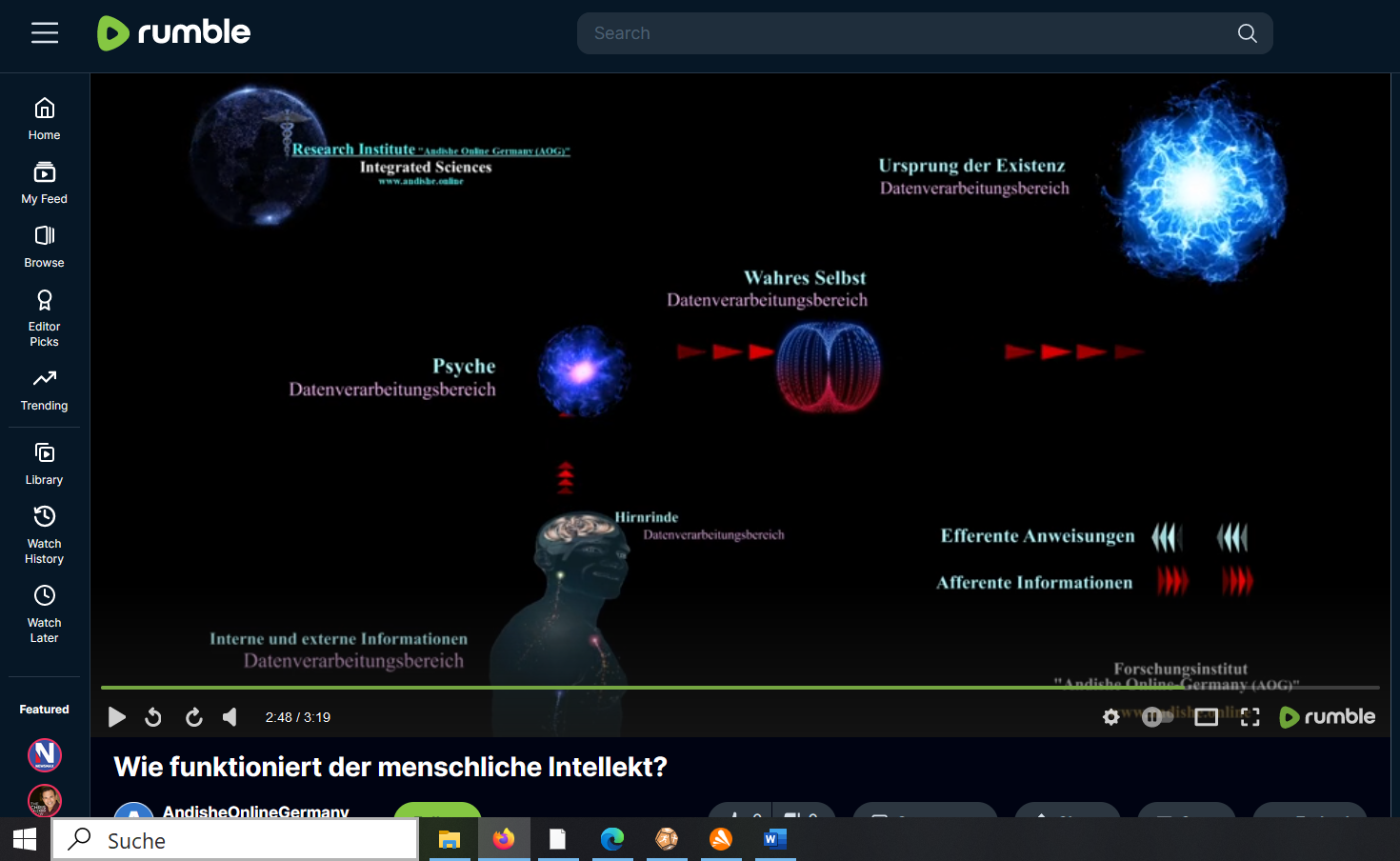This screenshot has height=861, width=1400.
Task: Switch to Firefox in the taskbar
Action: click(504, 839)
